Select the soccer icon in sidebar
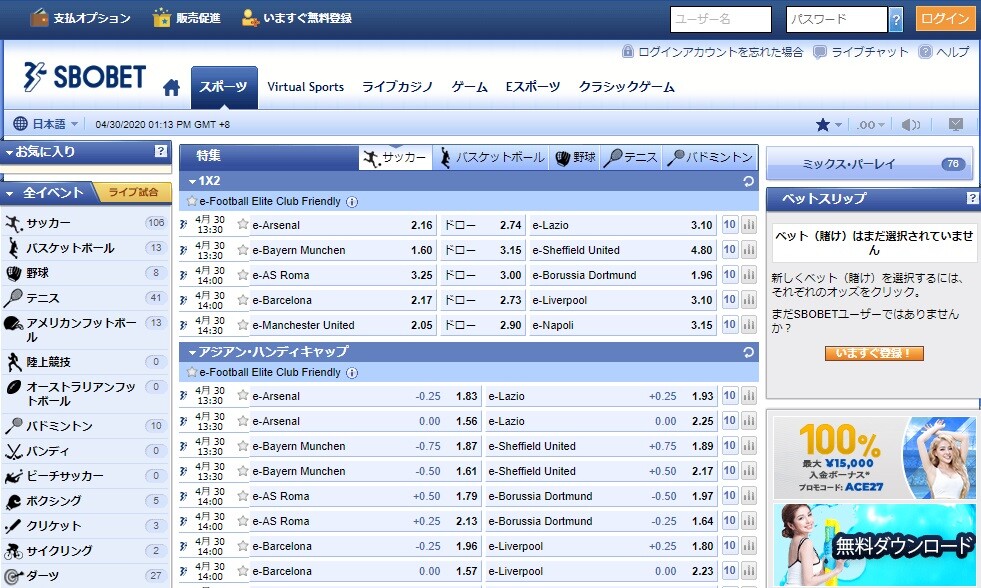 (x=14, y=223)
